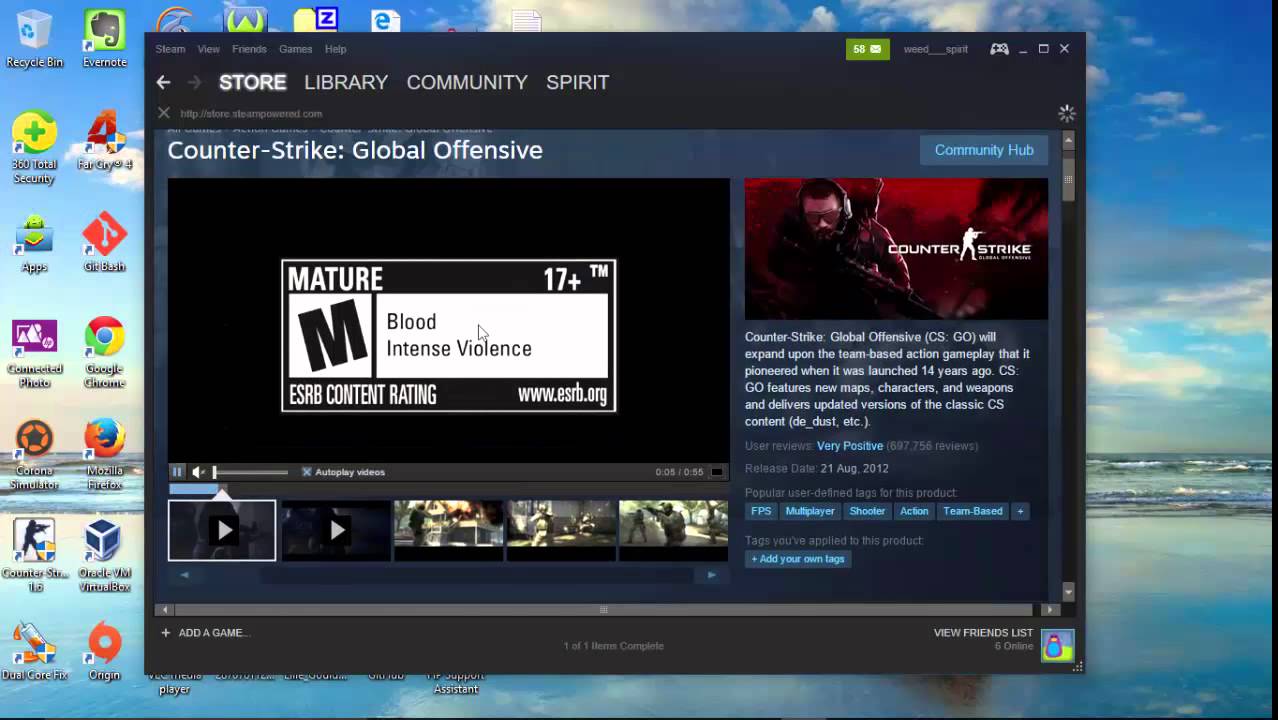
Task: Open the SPIRIT profile tab
Action: (x=577, y=82)
